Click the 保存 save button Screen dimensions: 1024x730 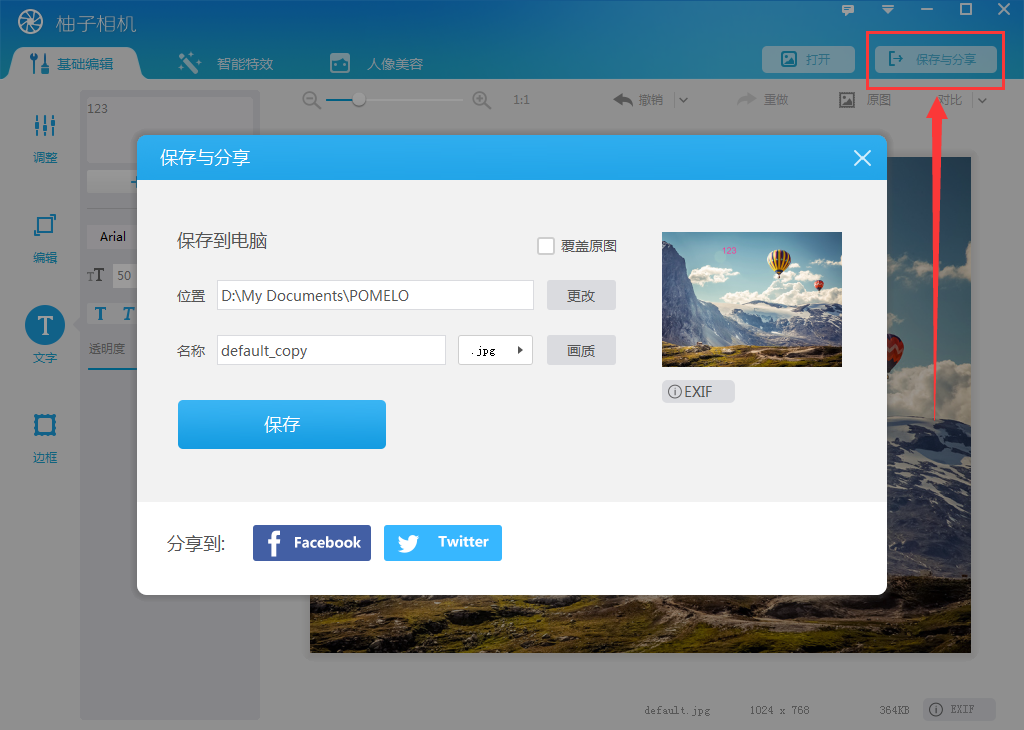point(281,424)
